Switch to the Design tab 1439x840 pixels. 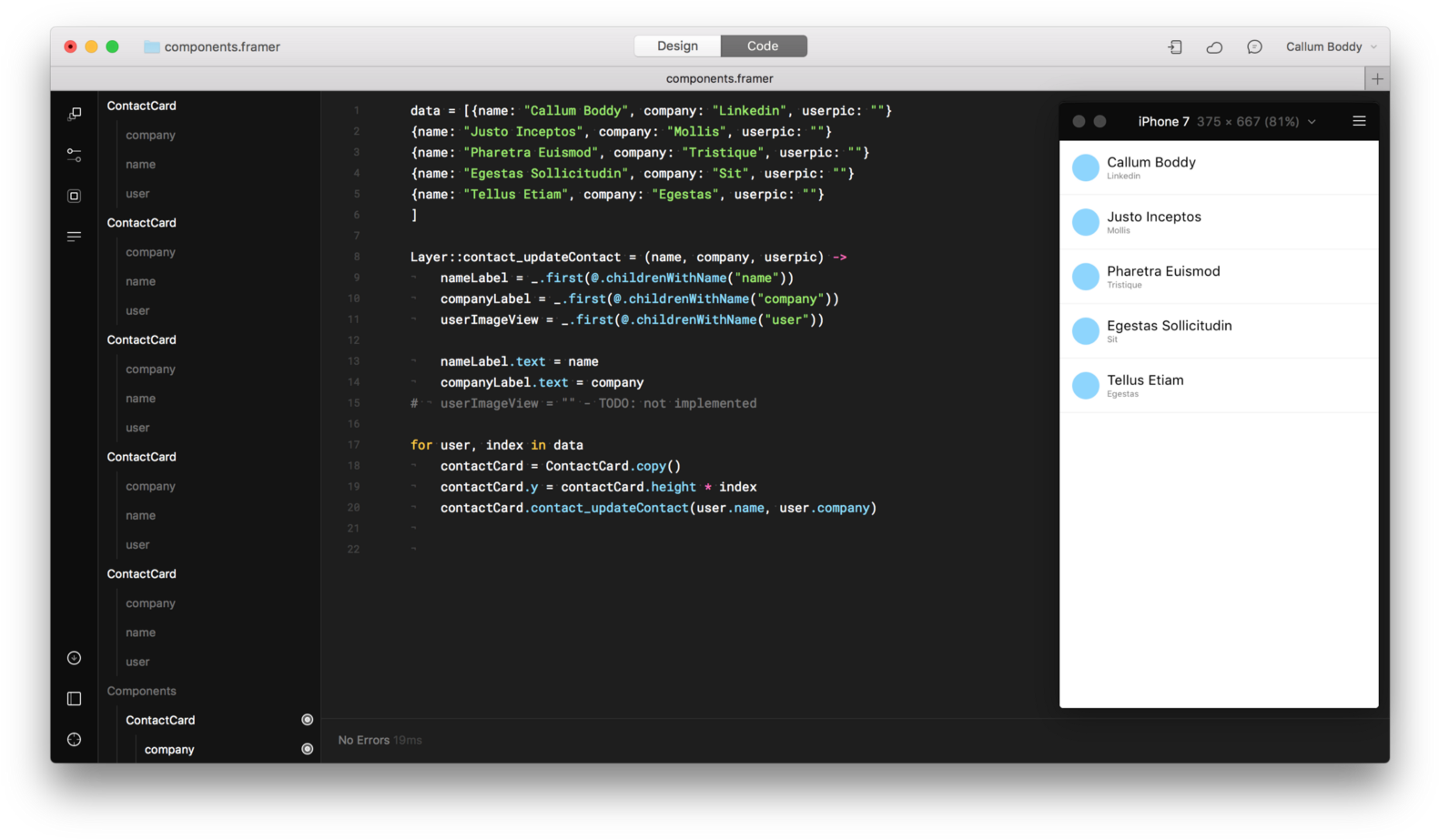pyautogui.click(x=677, y=46)
